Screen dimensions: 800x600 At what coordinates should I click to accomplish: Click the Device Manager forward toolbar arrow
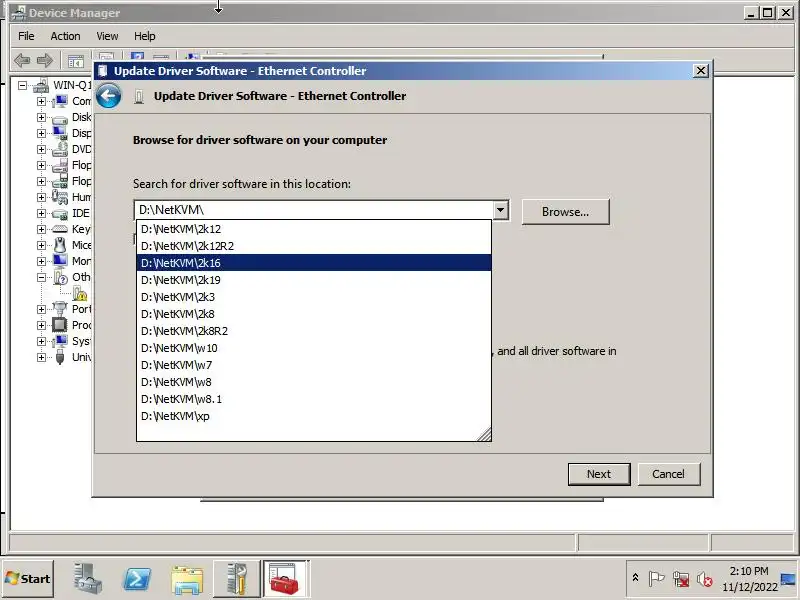tap(45, 61)
